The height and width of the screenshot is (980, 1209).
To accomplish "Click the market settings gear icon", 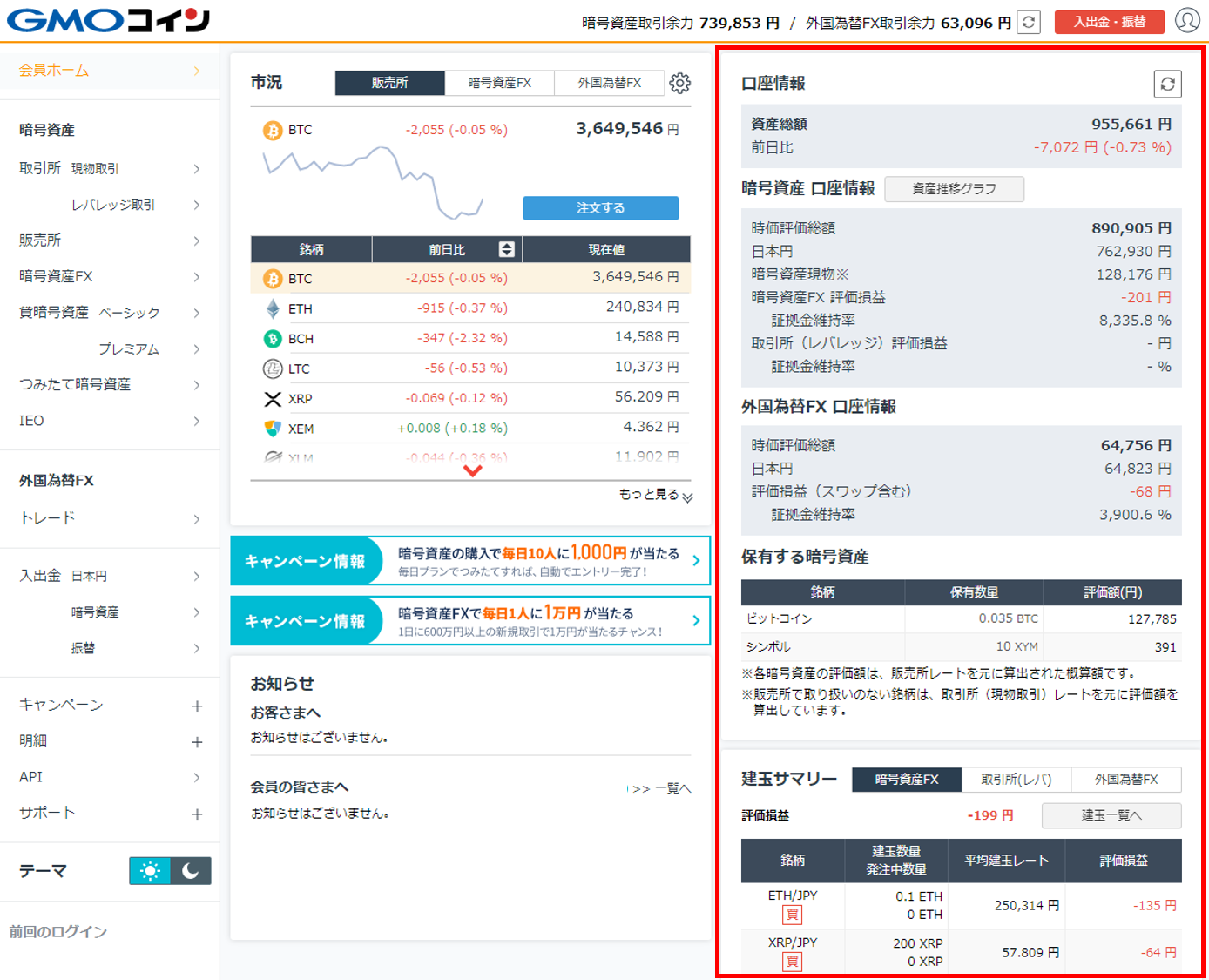I will coord(679,83).
